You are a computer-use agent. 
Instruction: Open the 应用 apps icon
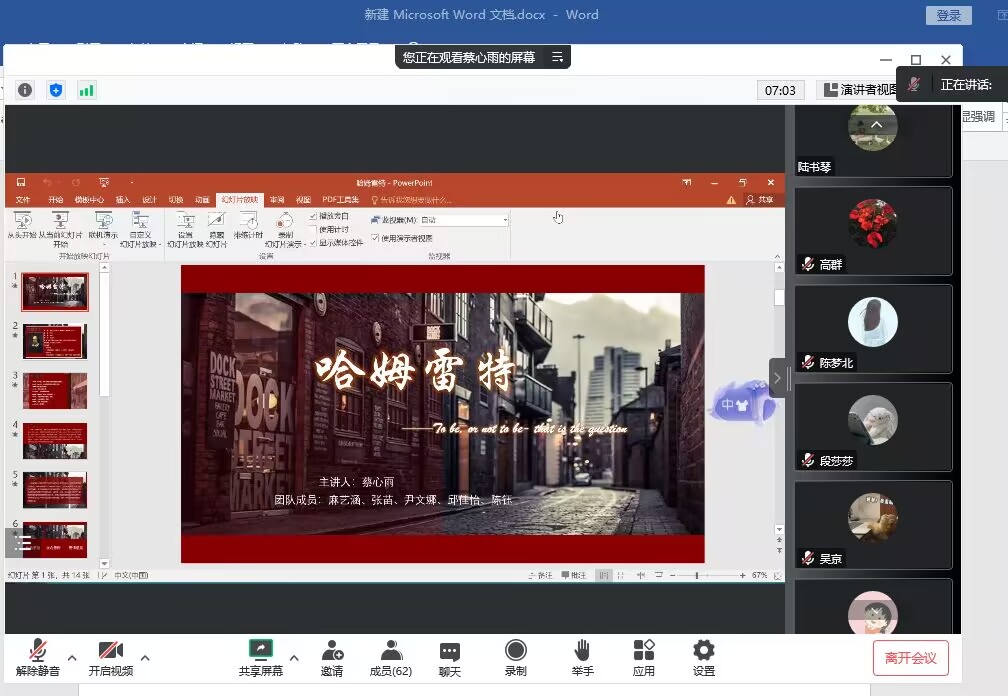pyautogui.click(x=644, y=658)
